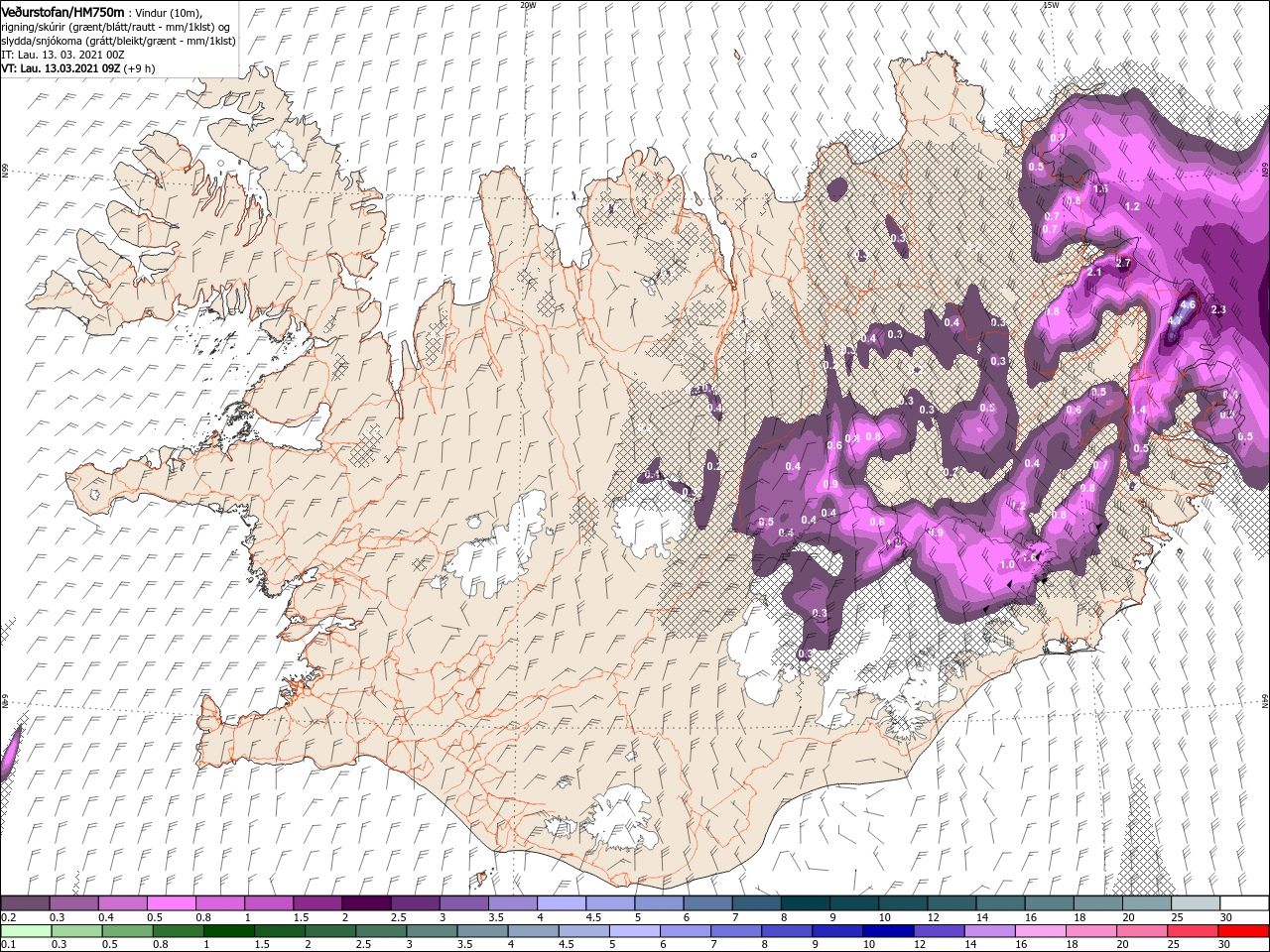Select the blue rain swatch for 7–8 mm
The height and width of the screenshot is (952, 1270).
tap(735, 931)
